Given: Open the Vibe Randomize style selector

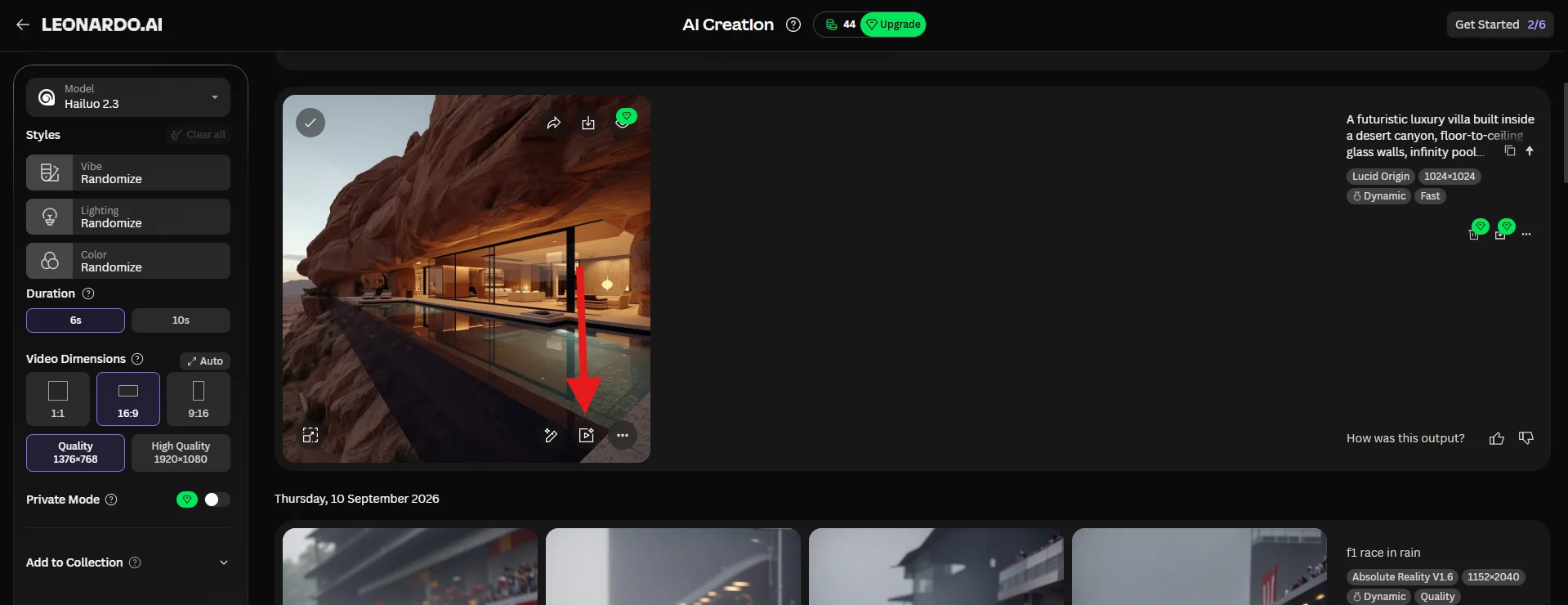Looking at the screenshot, I should (x=128, y=173).
